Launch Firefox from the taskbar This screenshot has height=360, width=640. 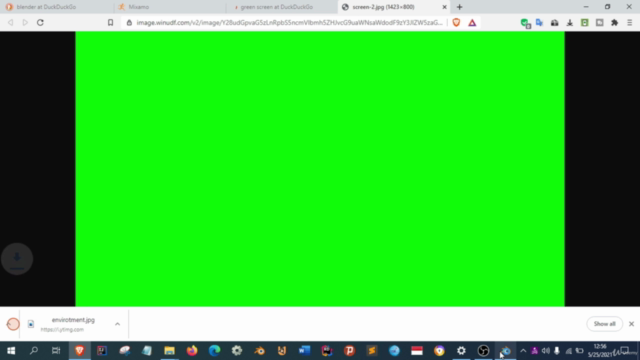click(x=191, y=351)
